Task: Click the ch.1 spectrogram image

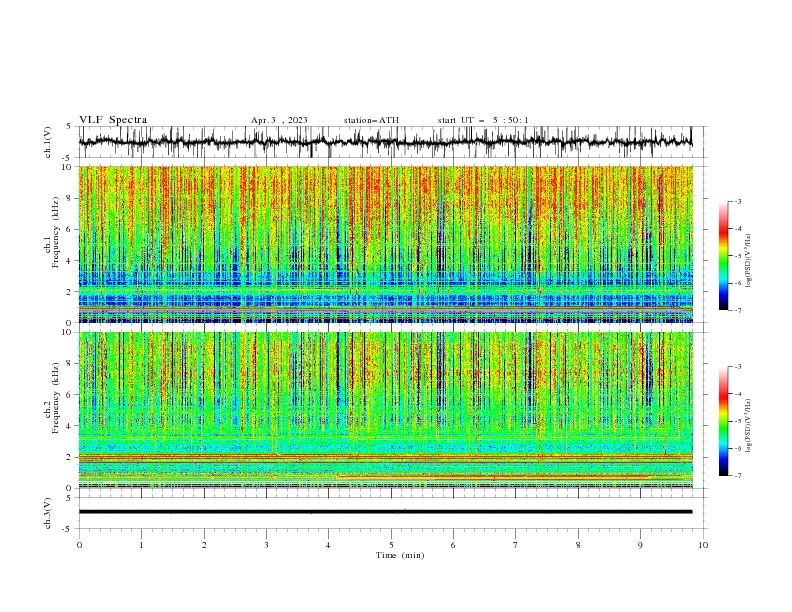Action: [x=386, y=244]
